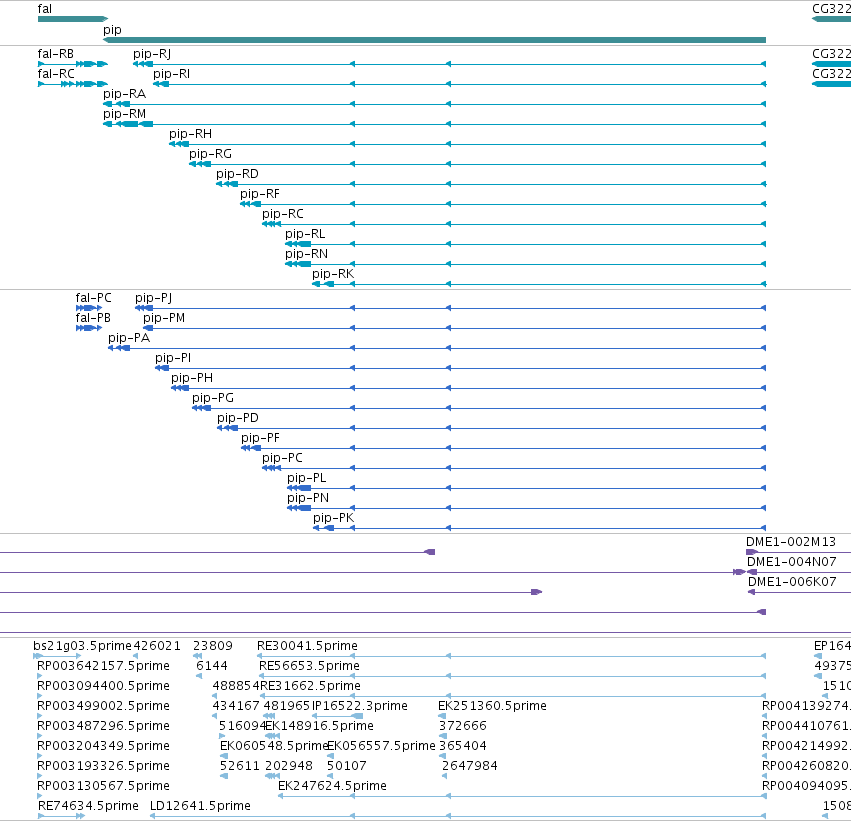Image resolution: width=851 pixels, height=821 pixels.
Task: Select protein pip-PD
Action: point(238,418)
